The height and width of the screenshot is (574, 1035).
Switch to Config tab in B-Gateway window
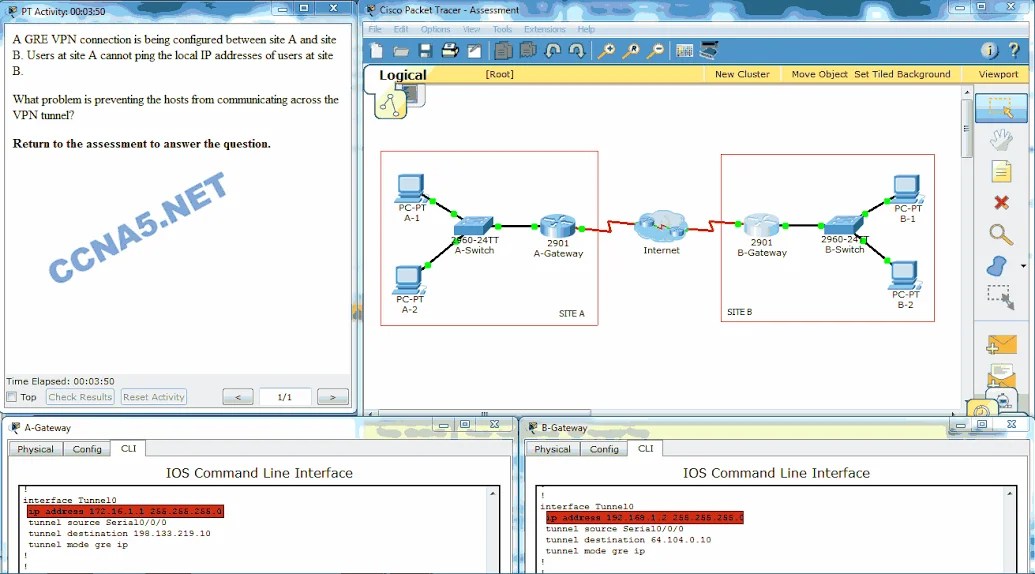tap(604, 449)
